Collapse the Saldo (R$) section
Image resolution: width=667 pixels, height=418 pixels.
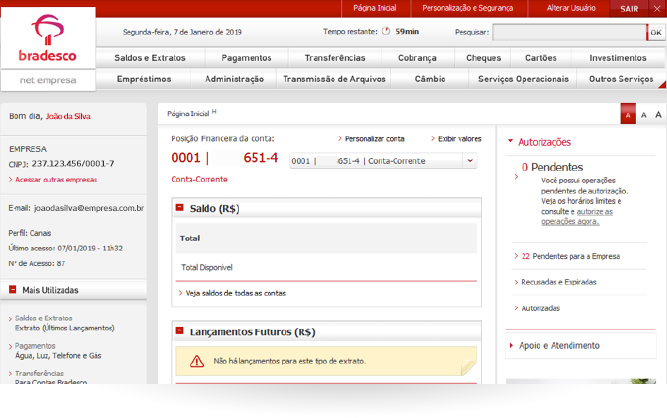[180, 209]
